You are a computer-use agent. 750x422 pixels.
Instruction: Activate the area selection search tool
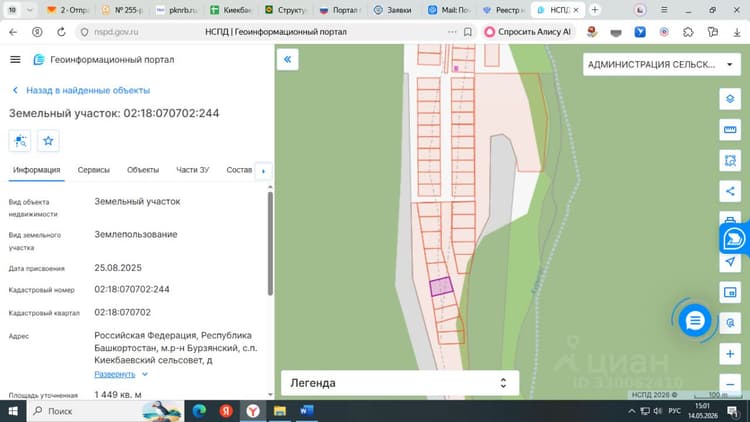730,161
